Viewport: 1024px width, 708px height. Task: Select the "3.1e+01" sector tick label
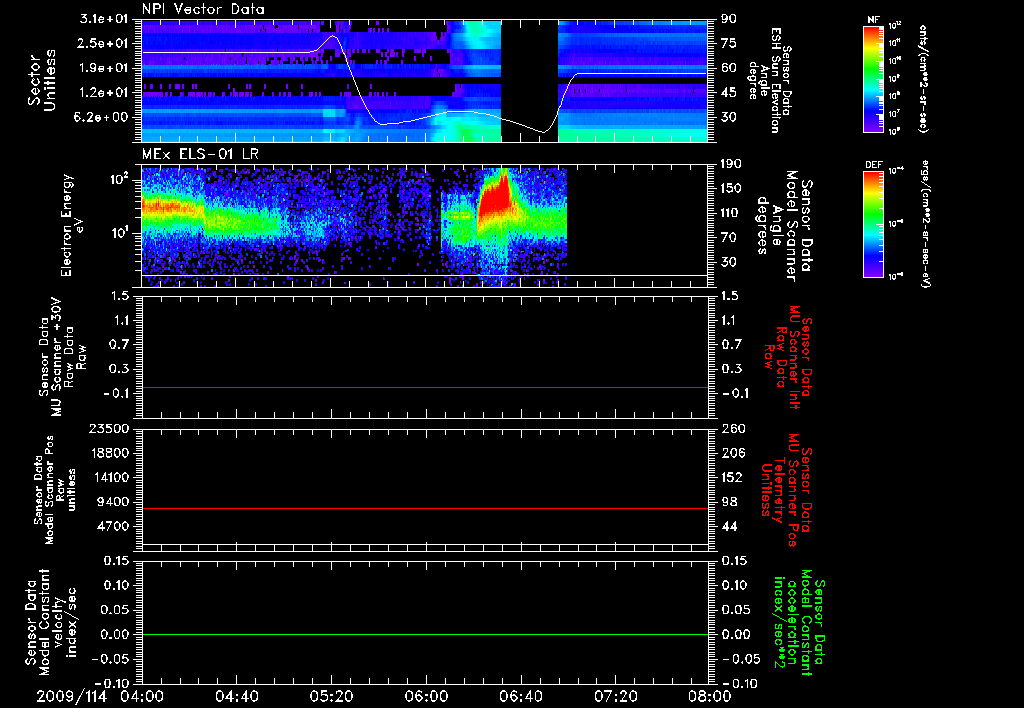pyautogui.click(x=103, y=19)
